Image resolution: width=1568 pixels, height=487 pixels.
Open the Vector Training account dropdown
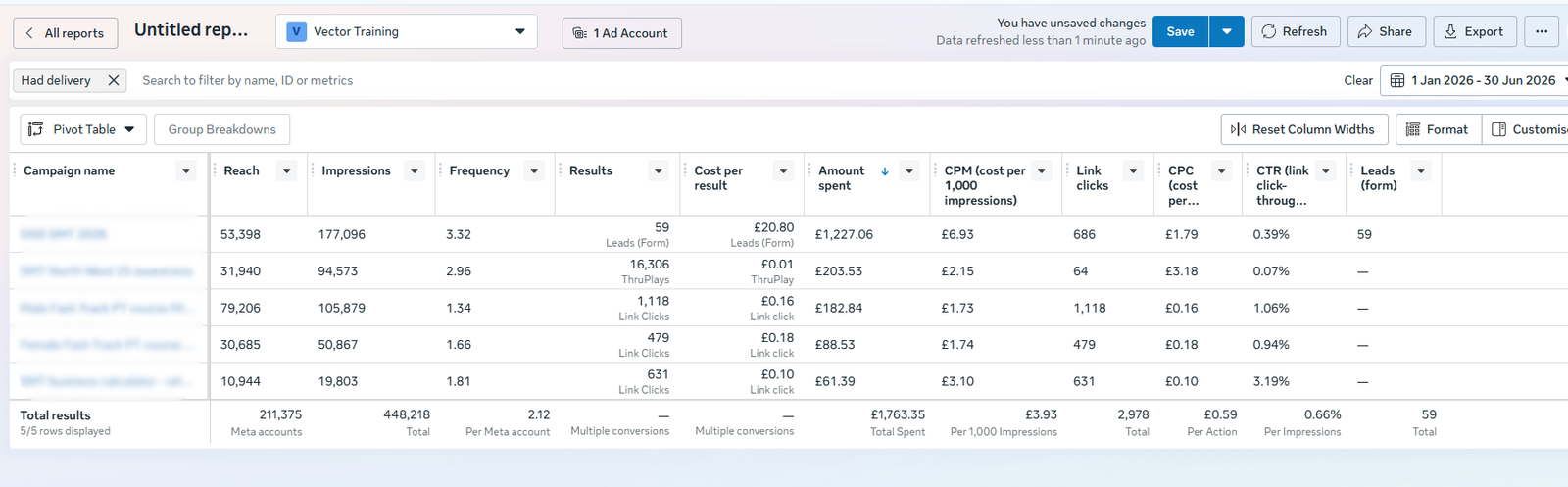pos(407,31)
